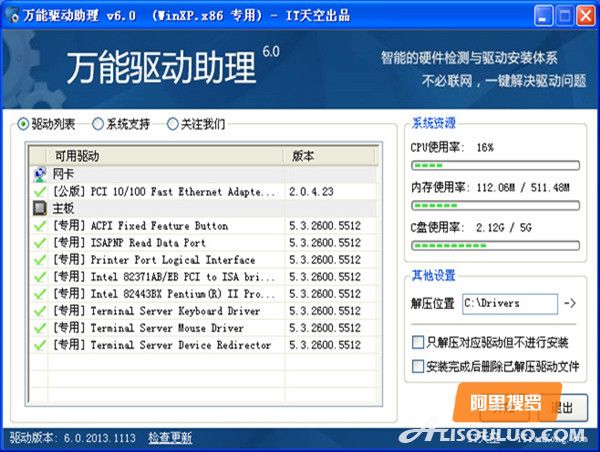This screenshot has width=600, height=452.
Task: Select the 驱动列表 radio button
Action: coord(23,124)
